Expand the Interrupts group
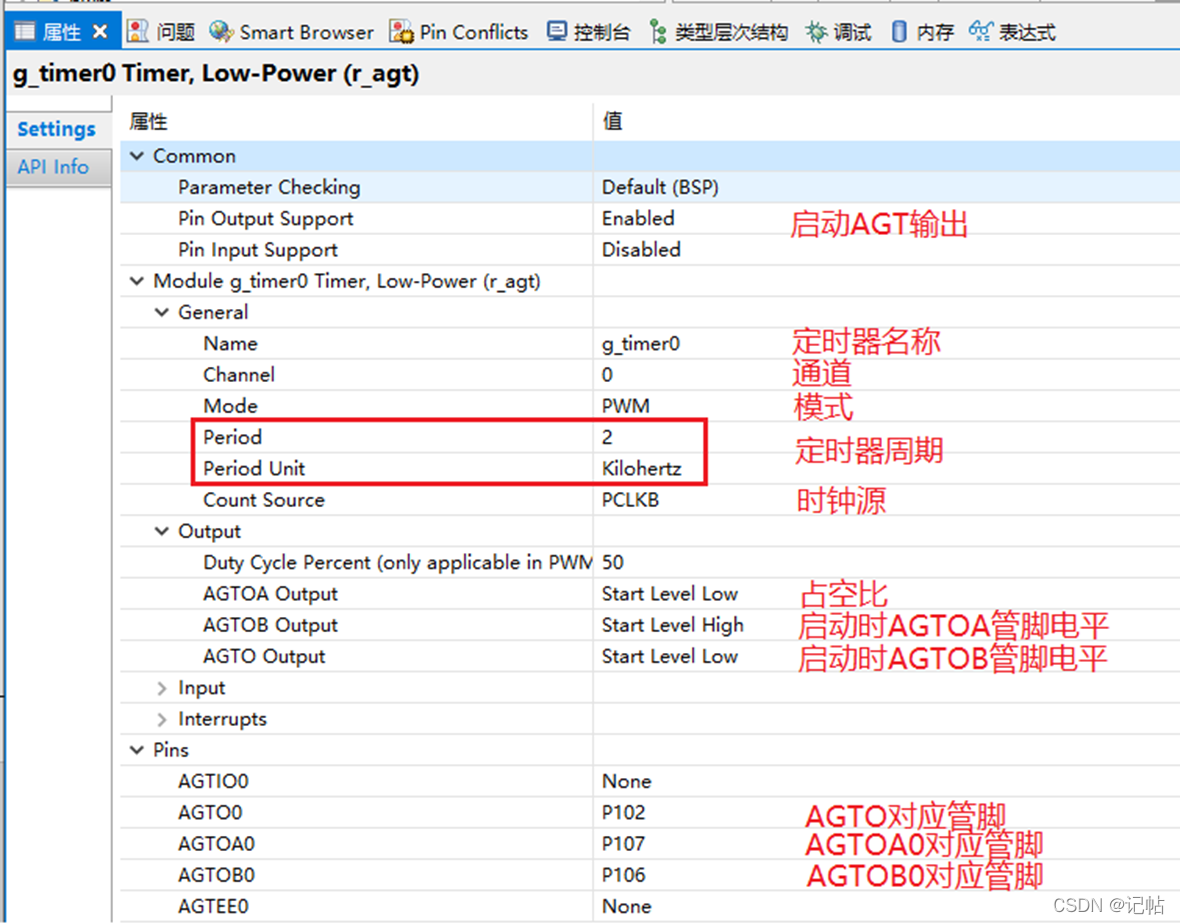 [162, 719]
